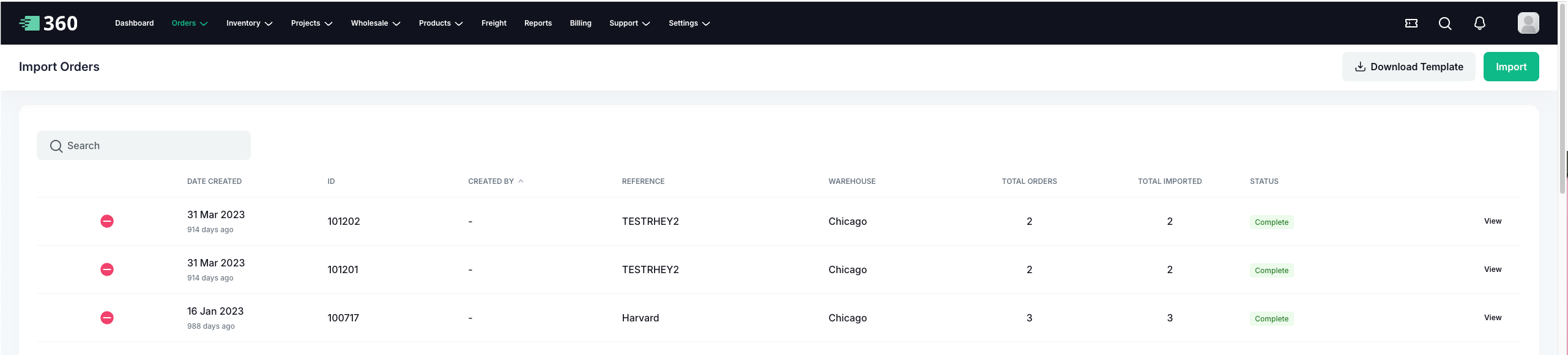Expand the Orders dropdown menu
This screenshot has height=355, width=1568.
[x=189, y=23]
